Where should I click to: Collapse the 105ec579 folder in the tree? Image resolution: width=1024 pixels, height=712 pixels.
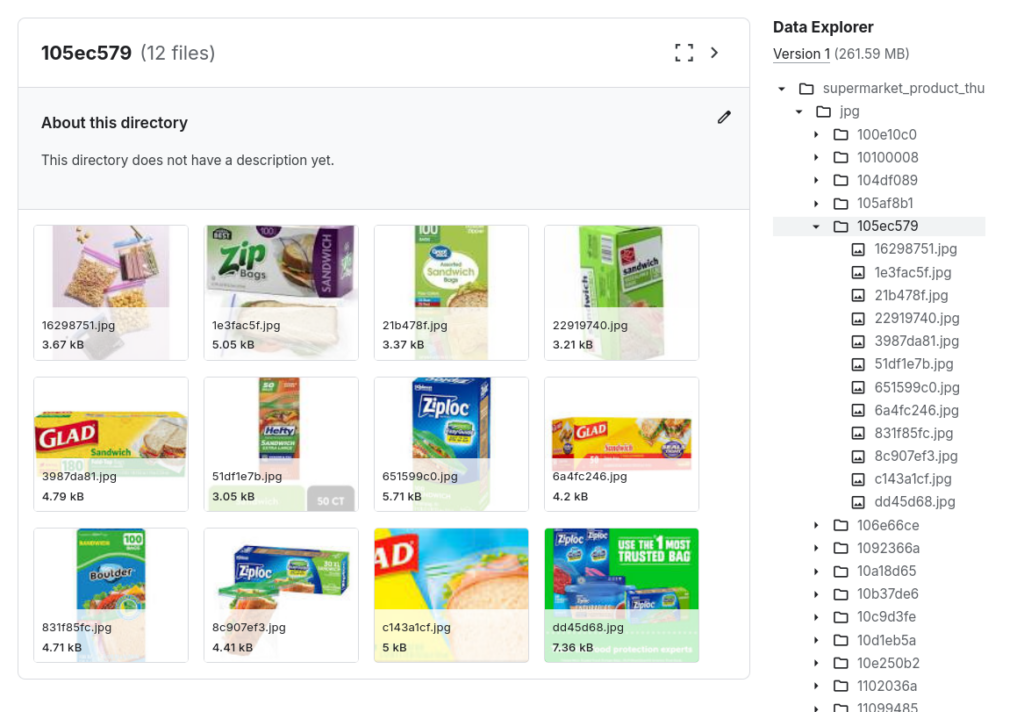[815, 226]
